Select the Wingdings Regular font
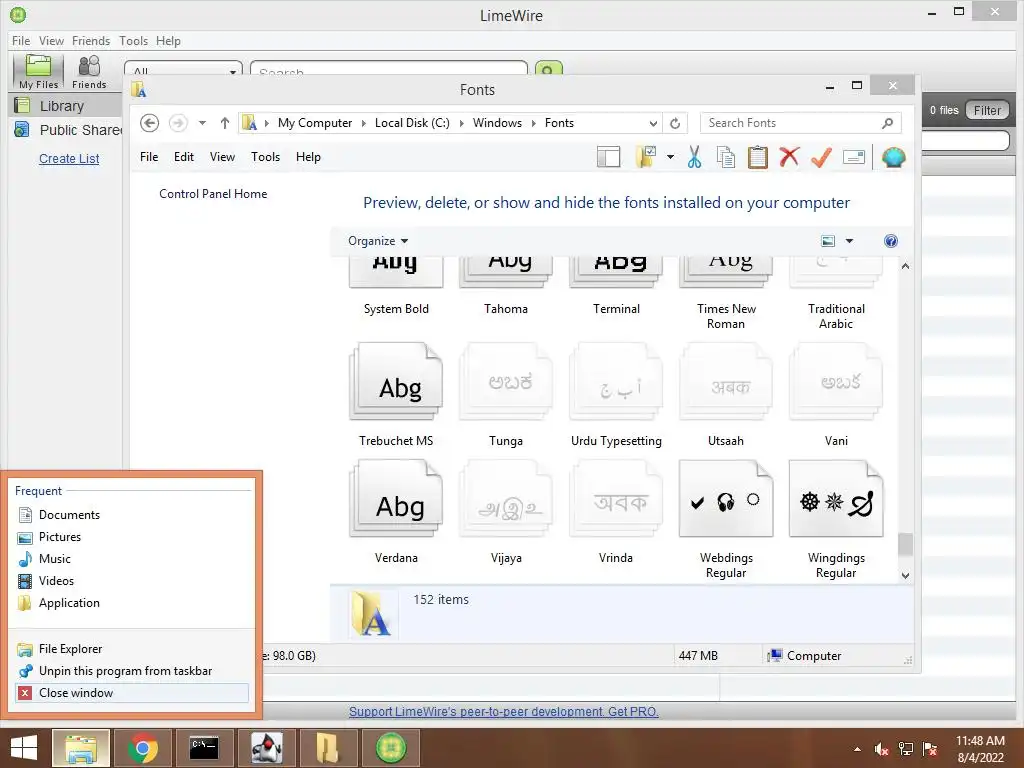The height and width of the screenshot is (768, 1024). [836, 520]
